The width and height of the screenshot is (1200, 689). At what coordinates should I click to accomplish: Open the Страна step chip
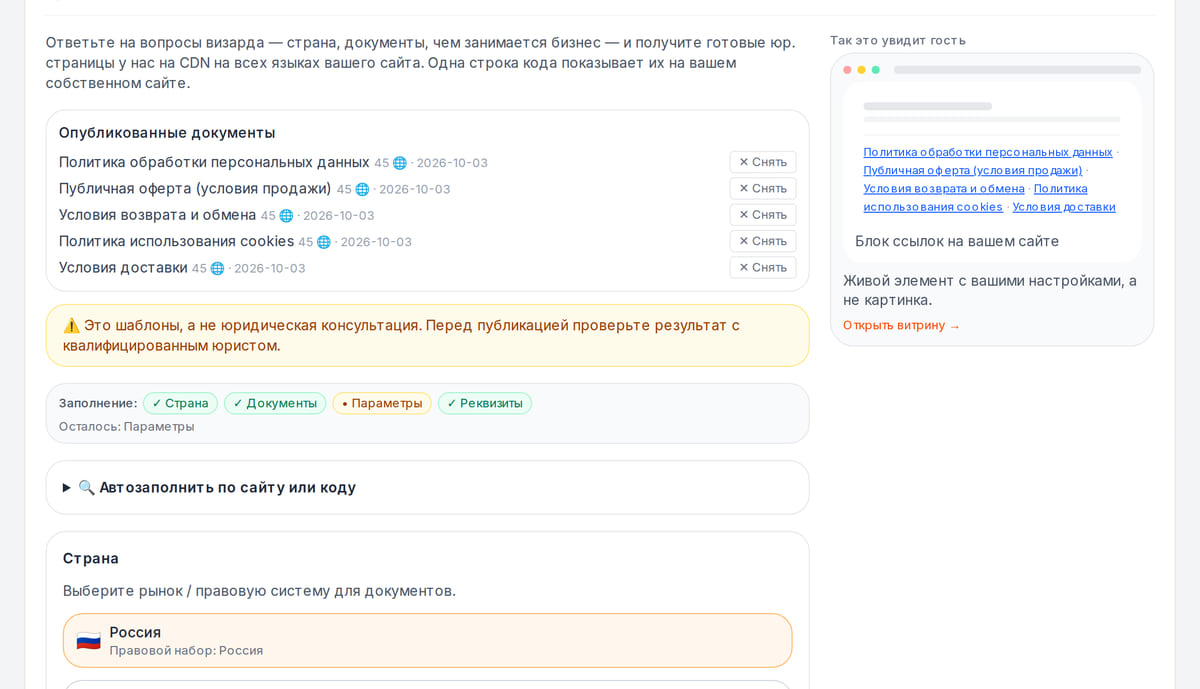pyautogui.click(x=181, y=403)
